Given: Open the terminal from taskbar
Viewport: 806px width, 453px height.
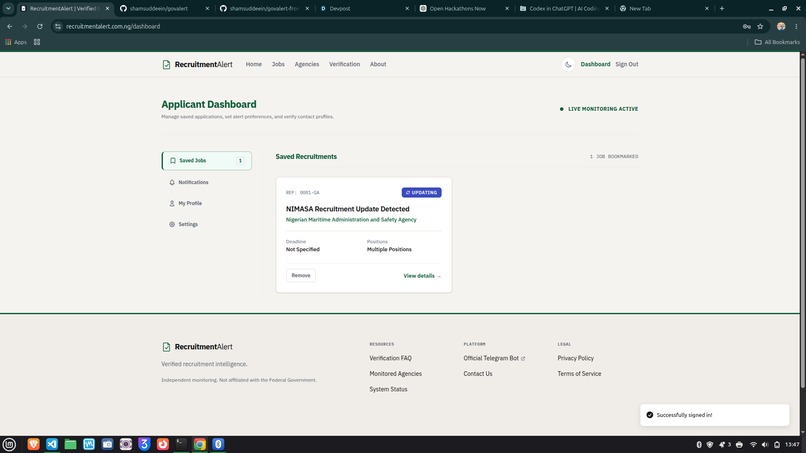Looking at the screenshot, I should pos(181,444).
